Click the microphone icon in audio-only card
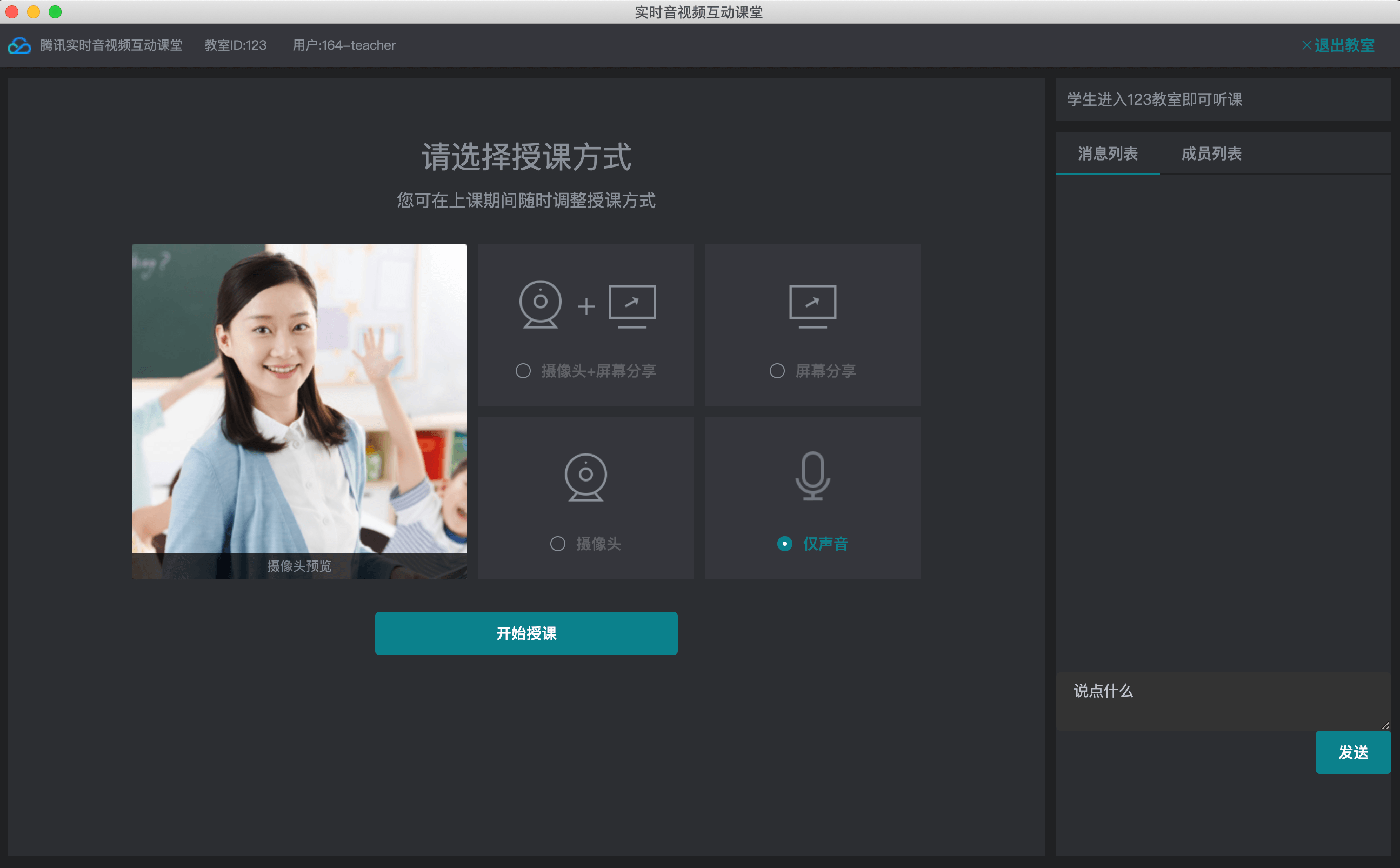 [812, 475]
